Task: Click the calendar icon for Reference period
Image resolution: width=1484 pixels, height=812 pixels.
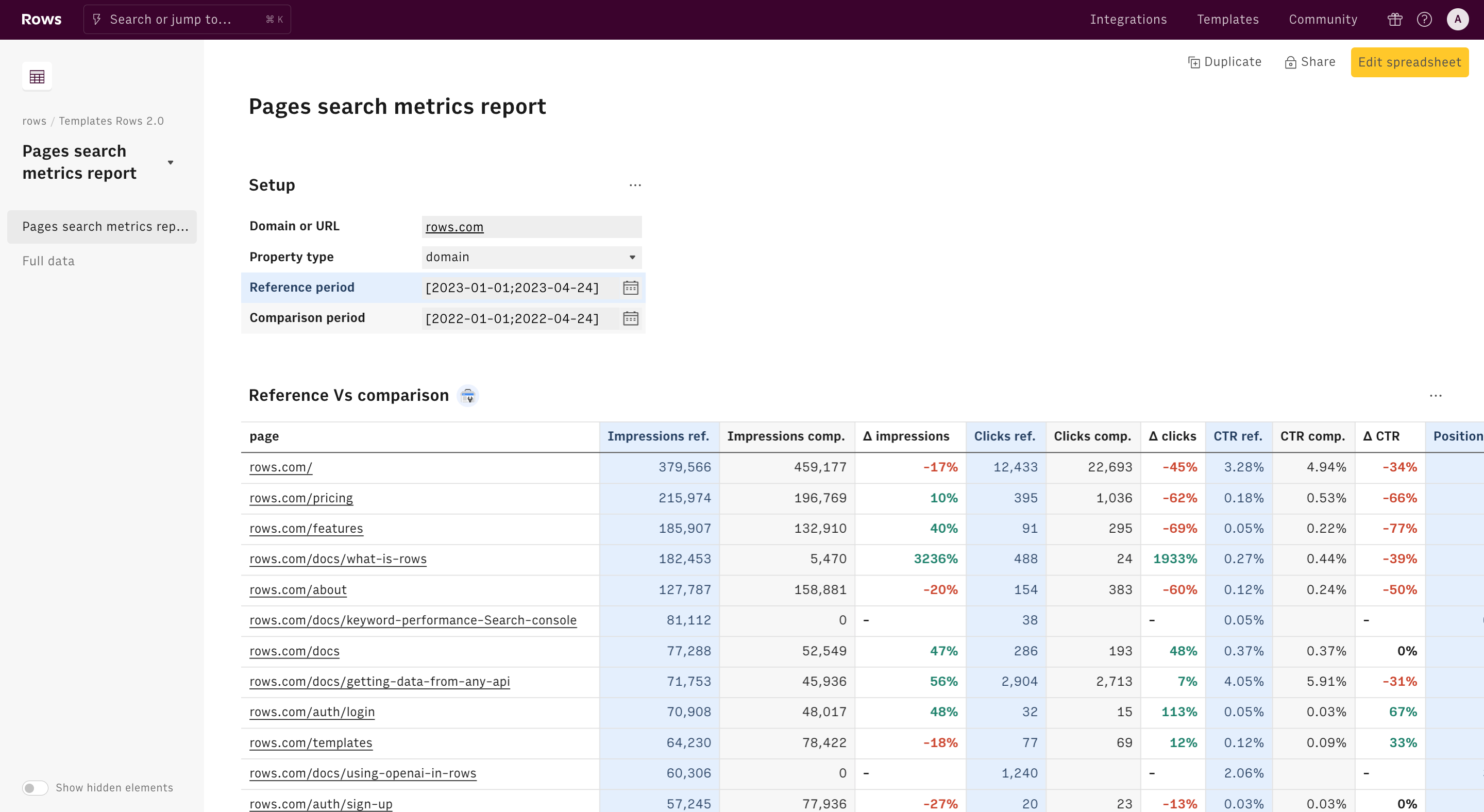Action: pyautogui.click(x=630, y=288)
